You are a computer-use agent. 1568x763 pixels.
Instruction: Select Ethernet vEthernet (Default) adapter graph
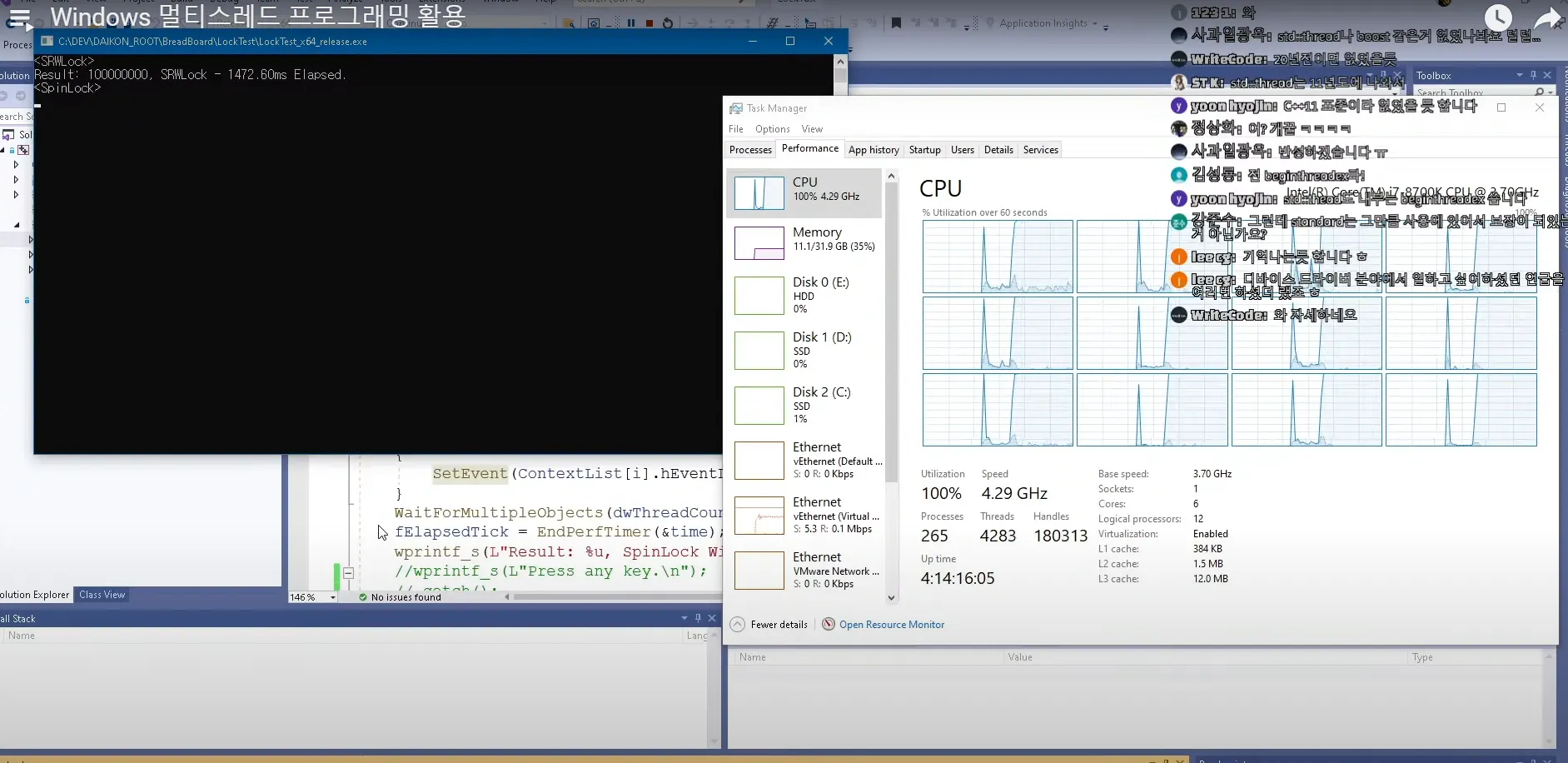point(759,461)
